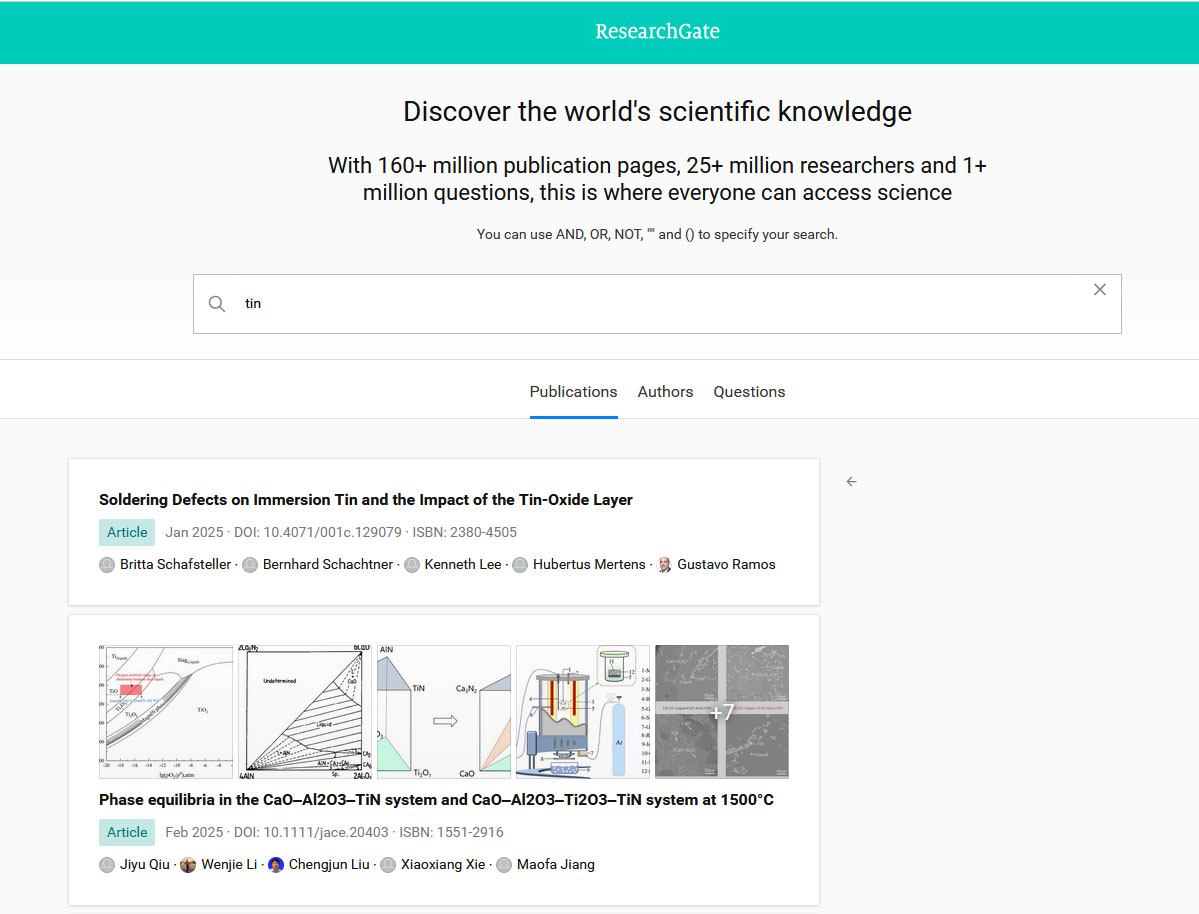Open the first phase diagram thumbnail
1199x914 pixels.
[166, 712]
